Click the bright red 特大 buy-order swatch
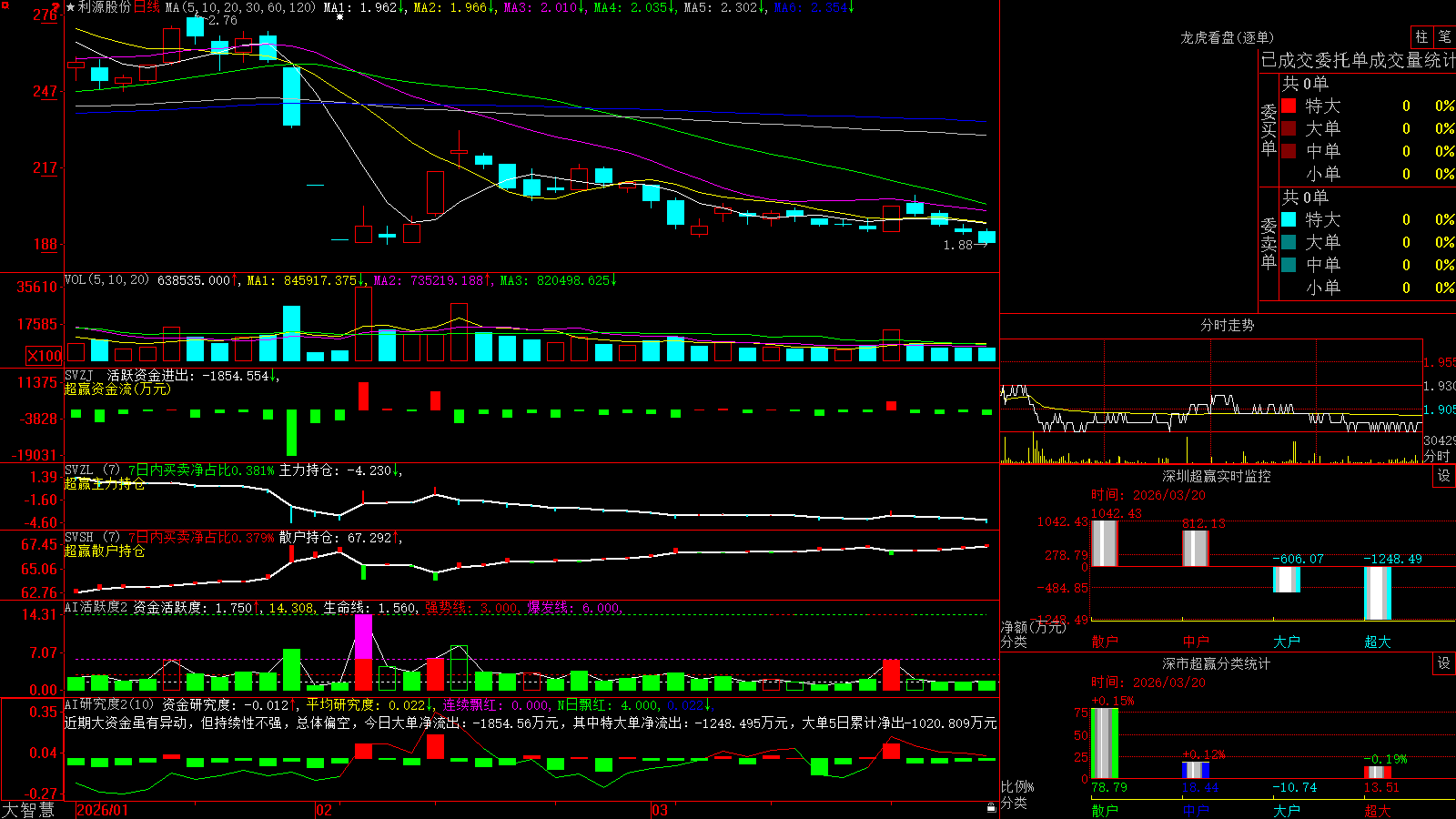The height and width of the screenshot is (819, 1456). (1289, 106)
